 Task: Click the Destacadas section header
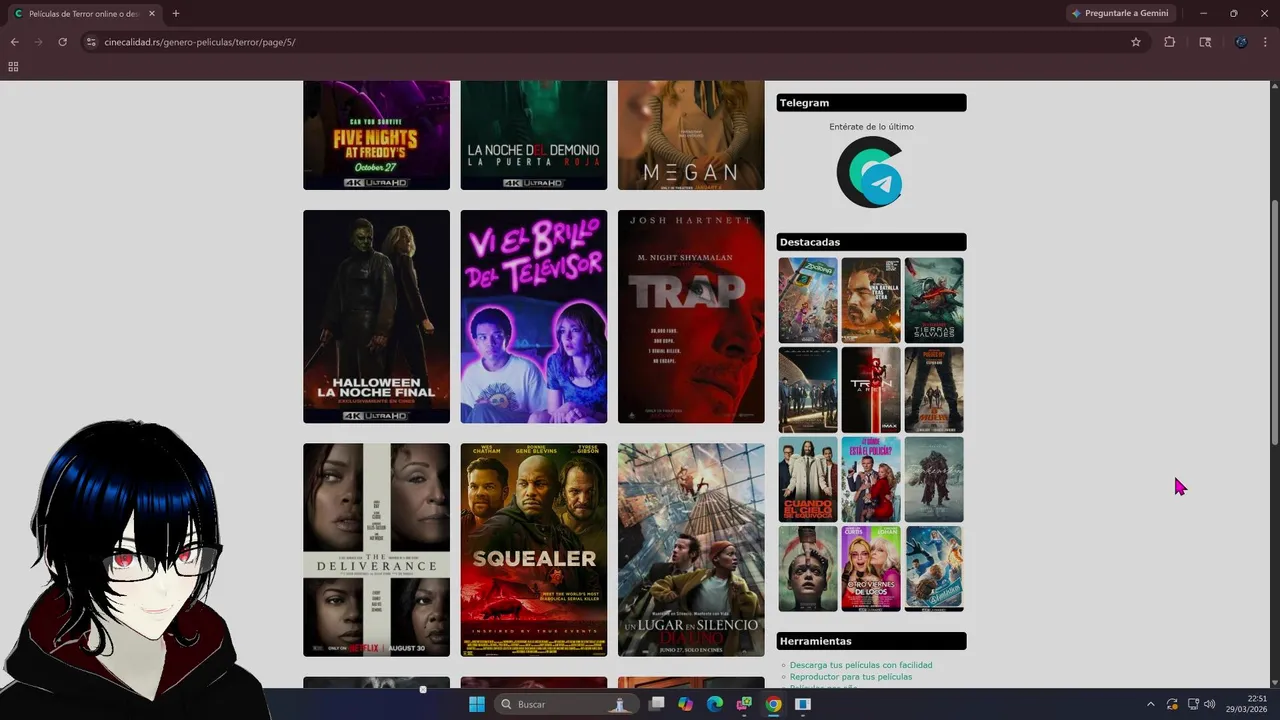coord(871,242)
